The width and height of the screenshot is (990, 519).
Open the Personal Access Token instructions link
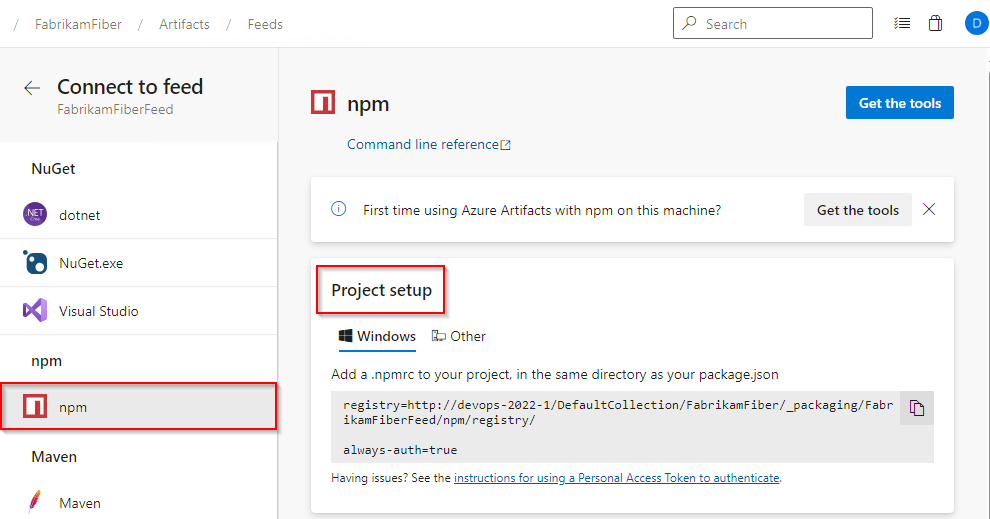[616, 478]
